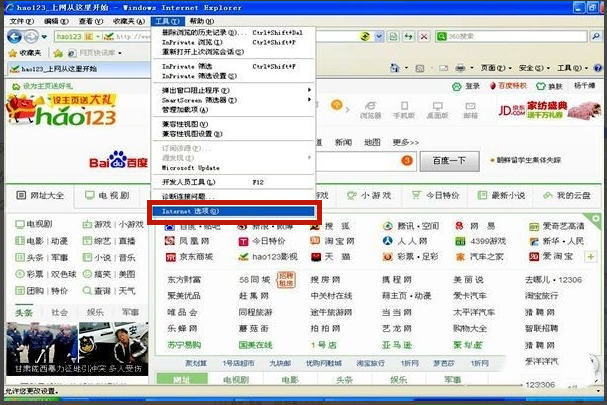This screenshot has width=607, height=405.
Task: Click the 百度一下 search button
Action: click(x=449, y=161)
